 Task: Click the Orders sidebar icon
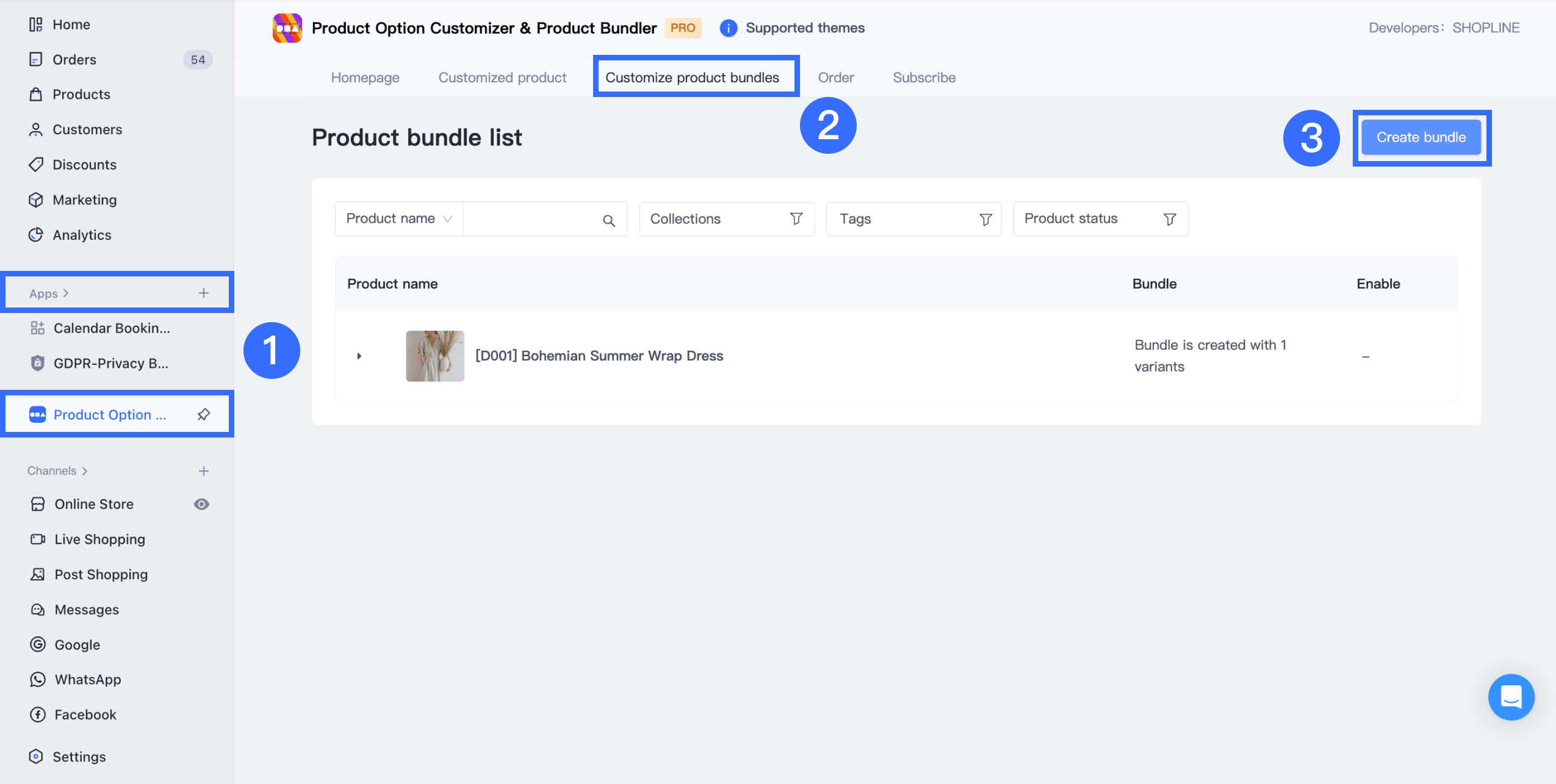36,59
